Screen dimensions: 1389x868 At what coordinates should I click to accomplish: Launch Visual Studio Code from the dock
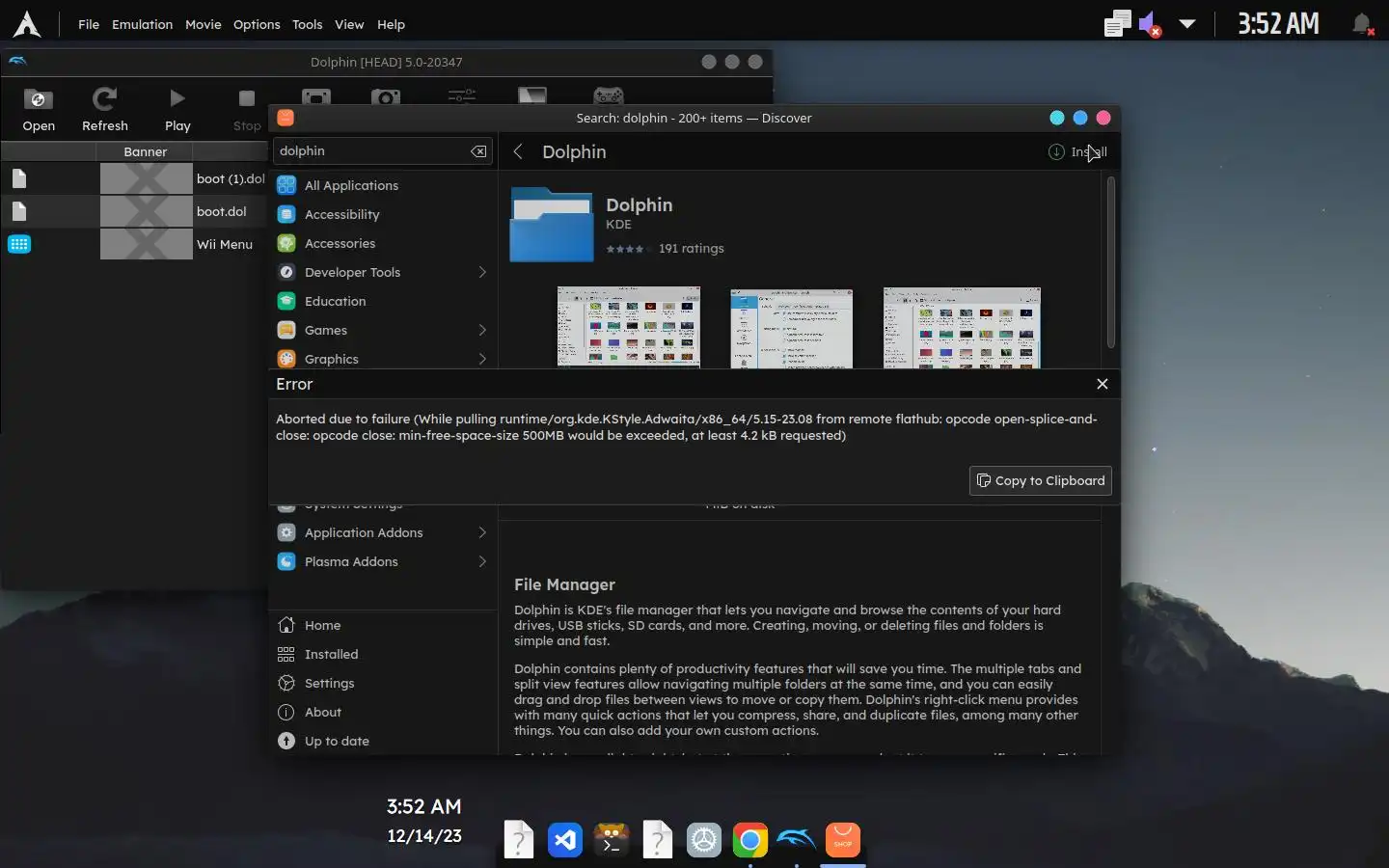pyautogui.click(x=565, y=840)
